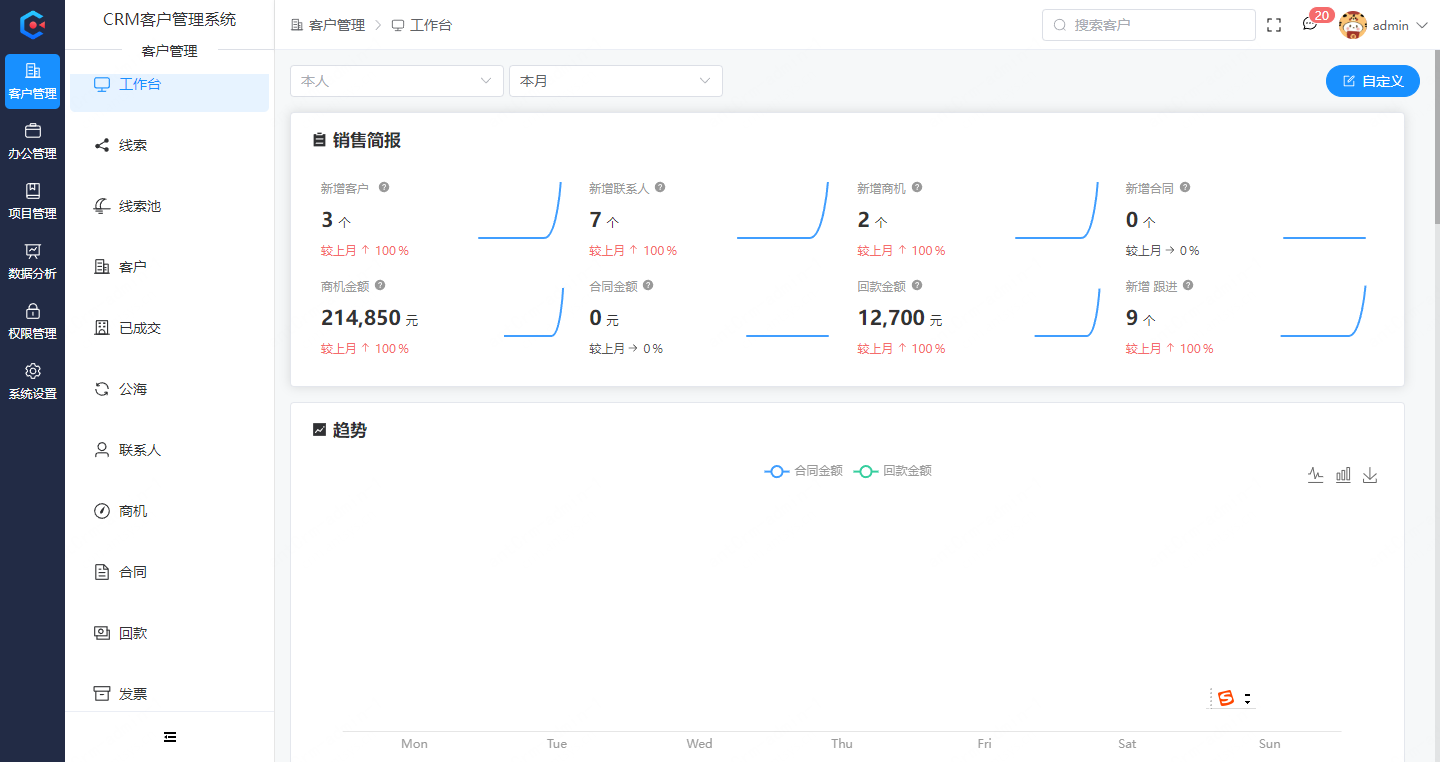Toggle 回款金额 series in chart legend
Screen dimensions: 1440x762
[x=893, y=471]
